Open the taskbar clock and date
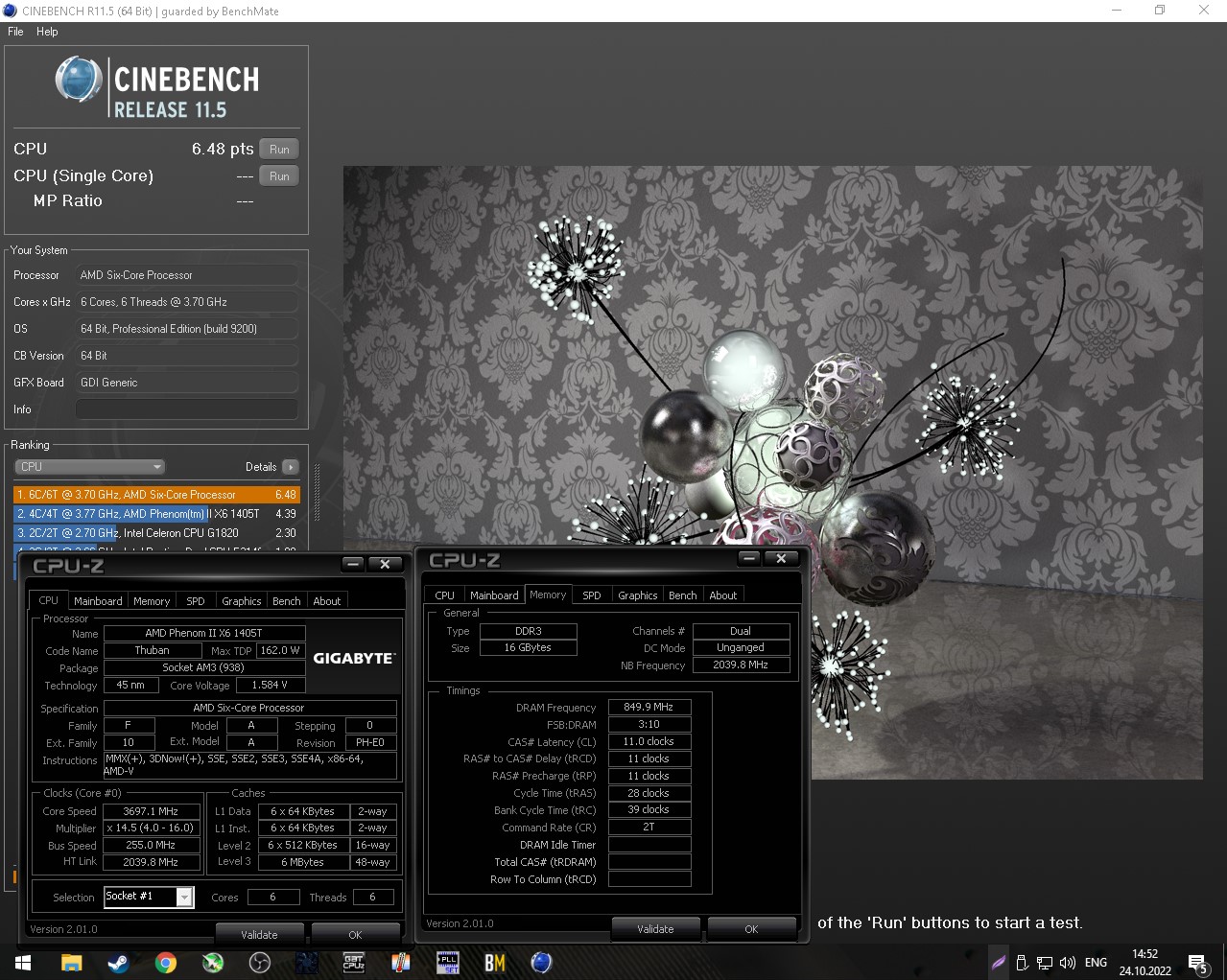 point(1145,963)
